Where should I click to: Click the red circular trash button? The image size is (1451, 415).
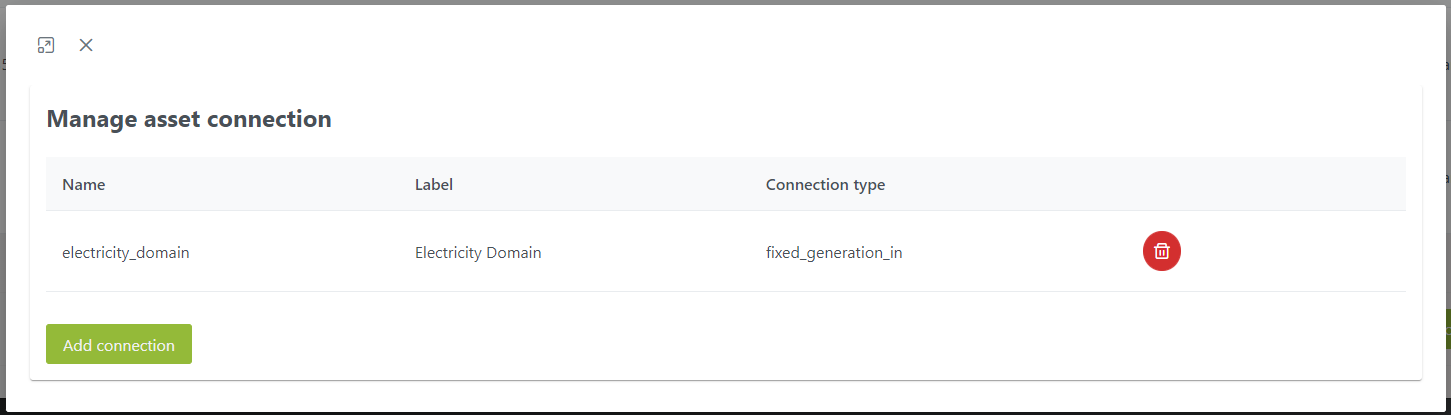pos(1161,251)
